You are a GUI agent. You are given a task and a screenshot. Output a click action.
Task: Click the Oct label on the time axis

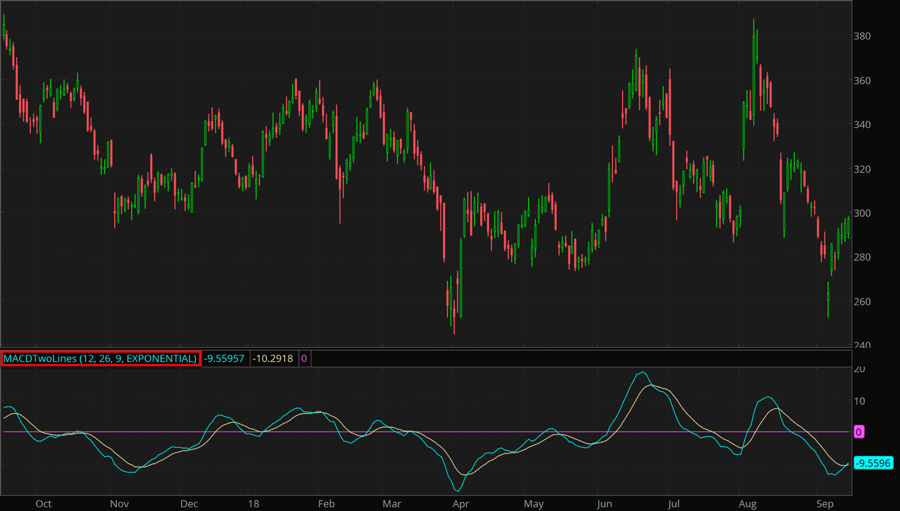[x=43, y=504]
